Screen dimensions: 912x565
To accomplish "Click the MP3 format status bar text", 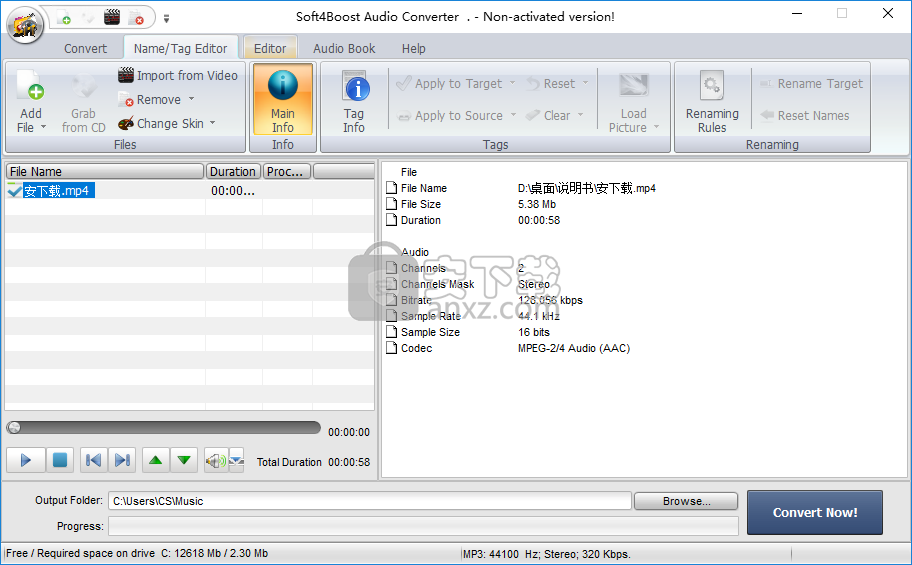I will tap(546, 553).
